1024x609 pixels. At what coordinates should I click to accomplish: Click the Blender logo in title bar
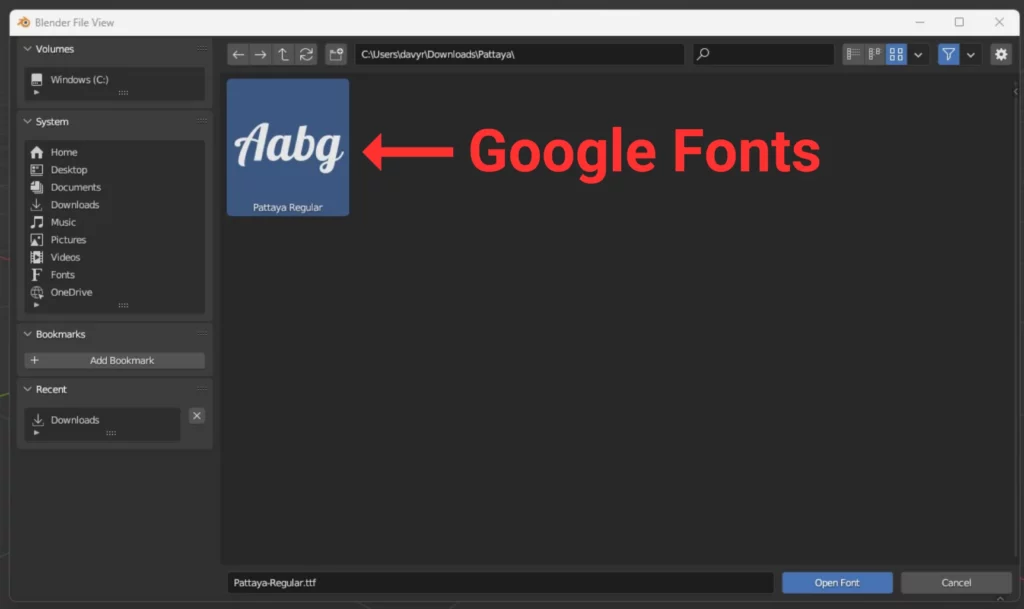click(24, 22)
